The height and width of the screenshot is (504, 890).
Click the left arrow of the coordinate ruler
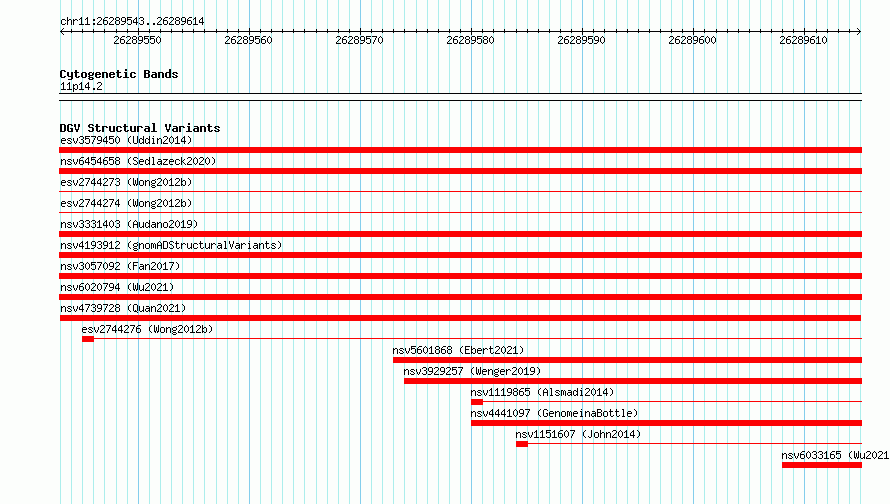[x=62, y=31]
